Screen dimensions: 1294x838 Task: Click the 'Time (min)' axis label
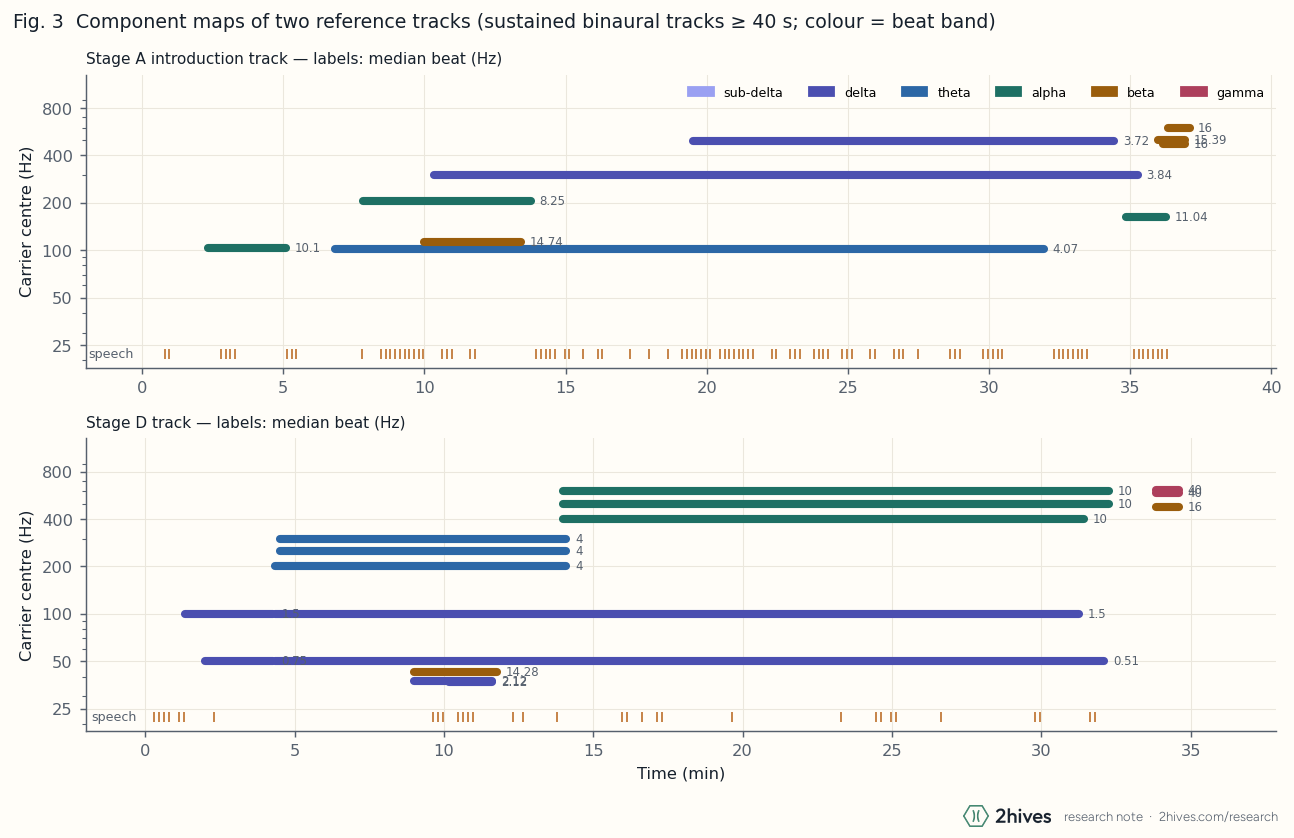point(681,774)
